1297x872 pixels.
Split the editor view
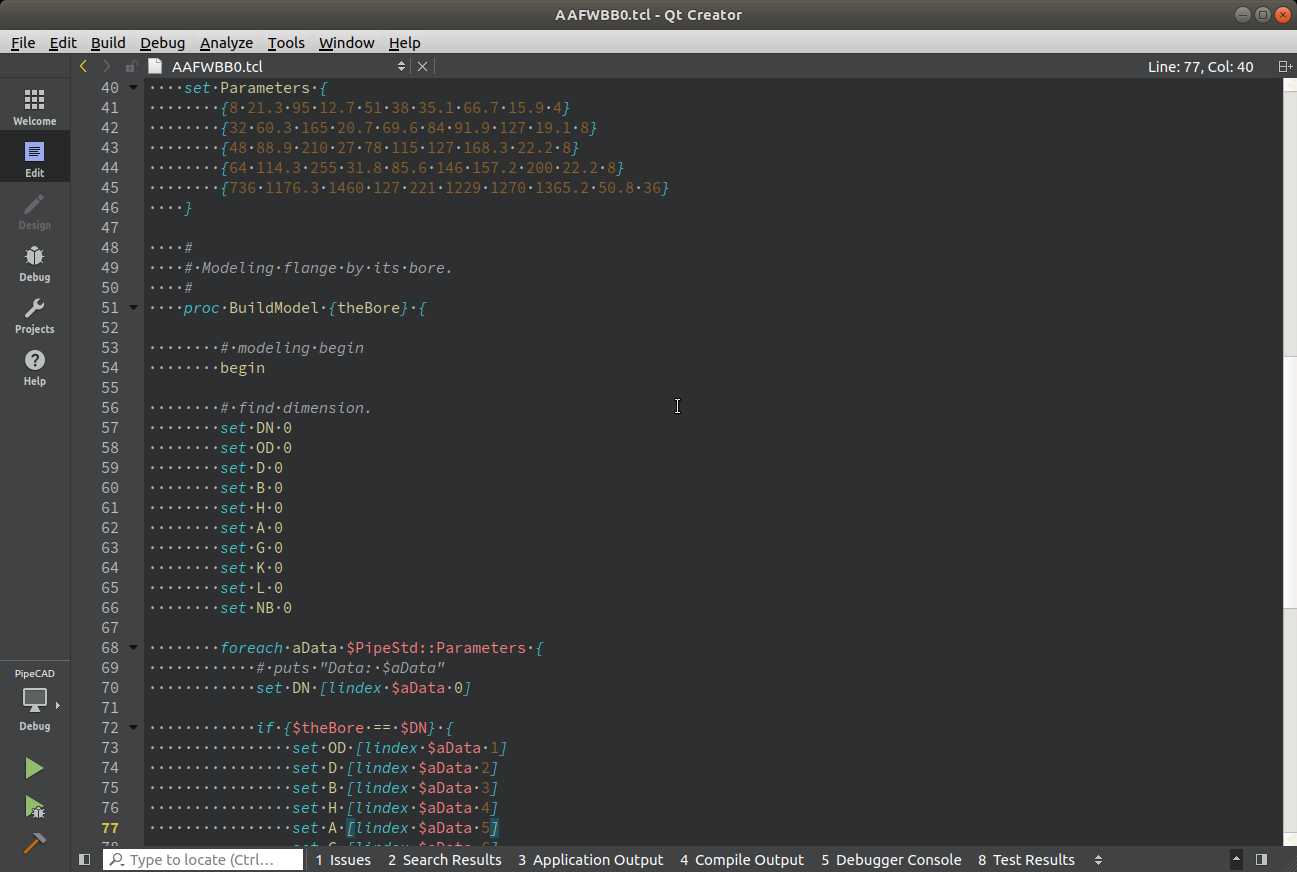pos(1285,66)
